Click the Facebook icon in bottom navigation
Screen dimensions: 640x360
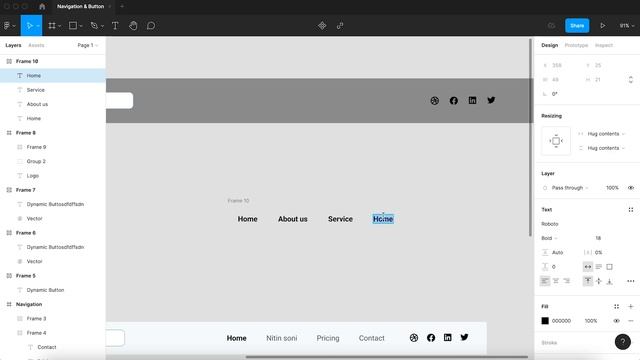431,338
